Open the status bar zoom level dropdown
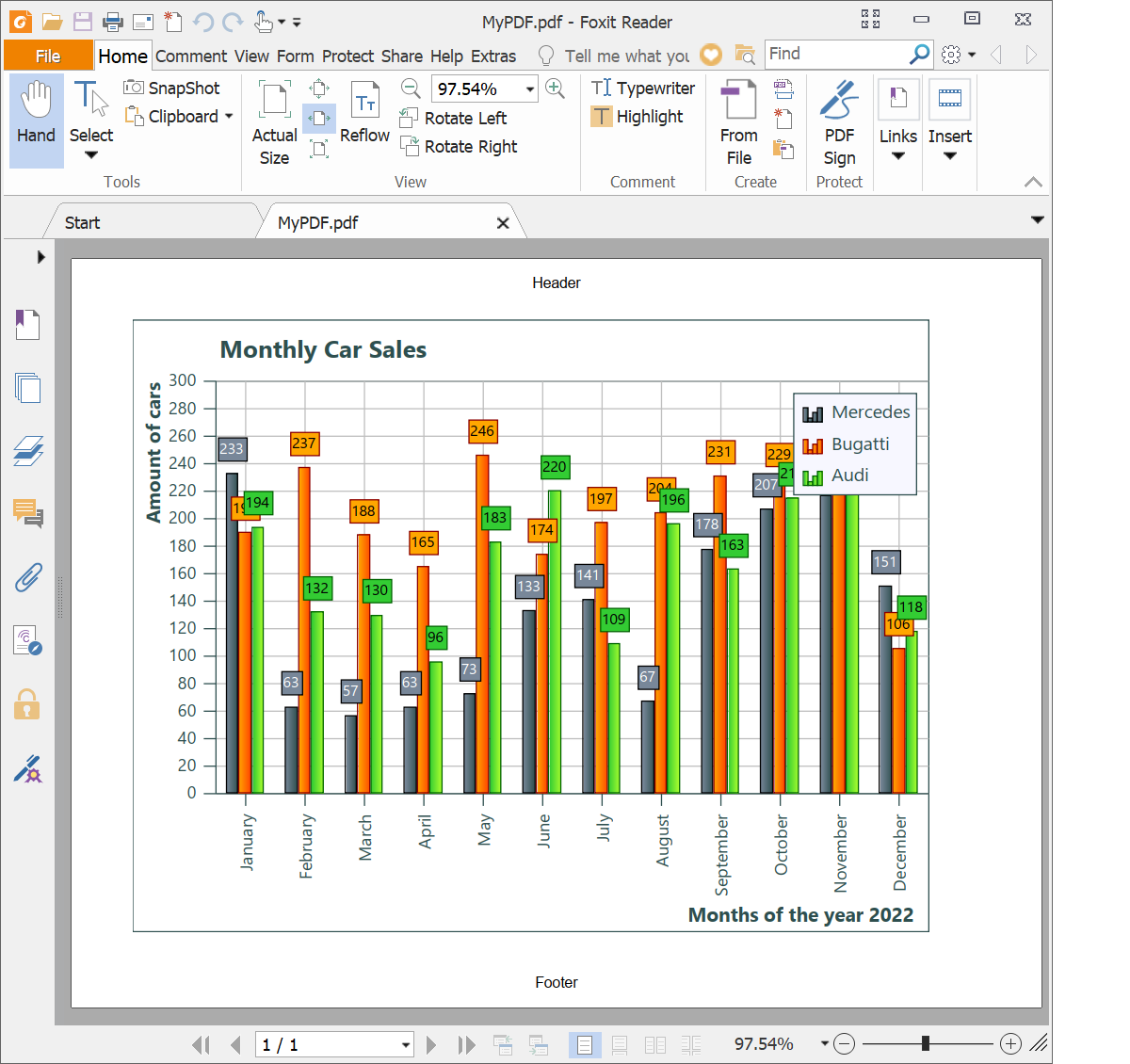 [x=825, y=1043]
